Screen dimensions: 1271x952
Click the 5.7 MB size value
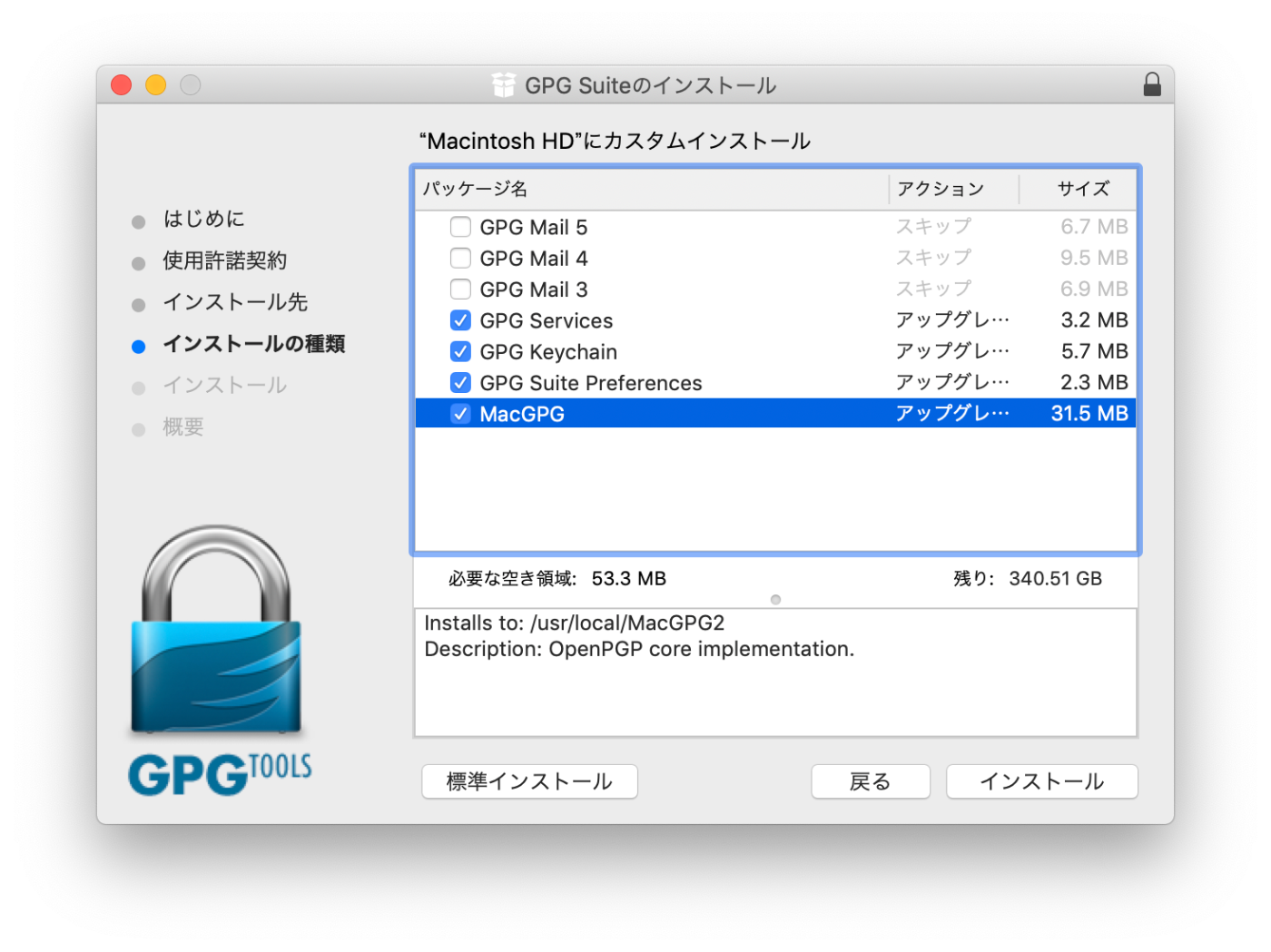(x=1095, y=351)
